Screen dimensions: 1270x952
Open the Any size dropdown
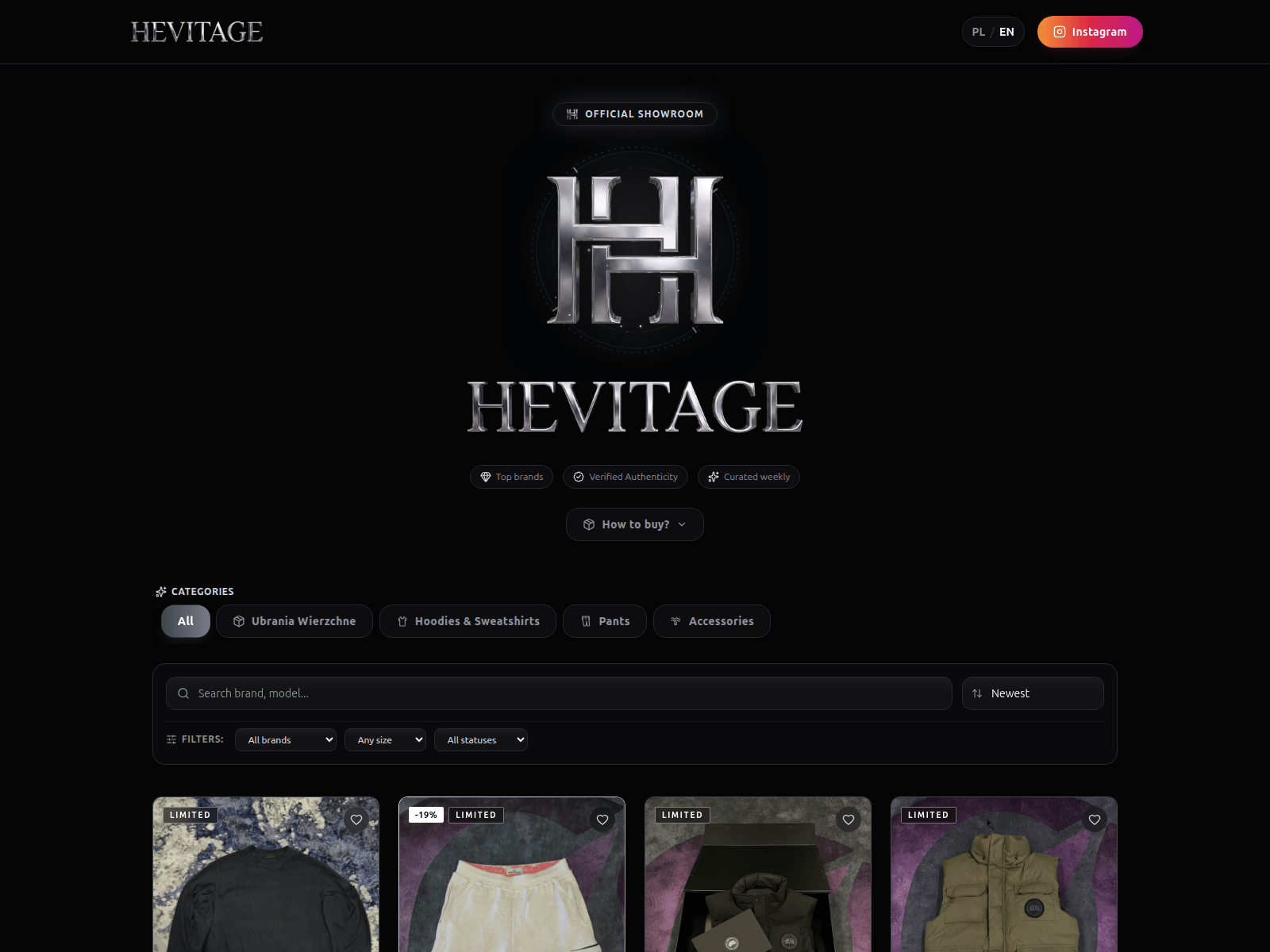point(385,739)
